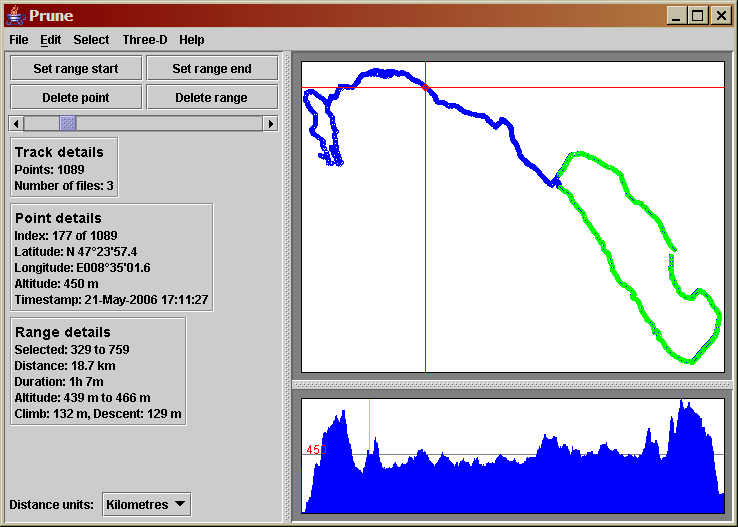This screenshot has width=738, height=527.
Task: Click the red selected point on the map
Action: 426,88
